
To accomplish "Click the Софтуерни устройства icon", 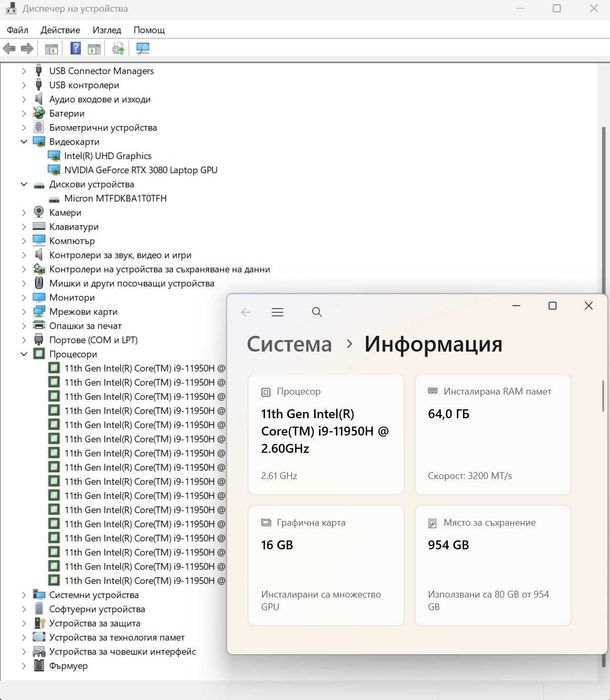I will [39, 609].
